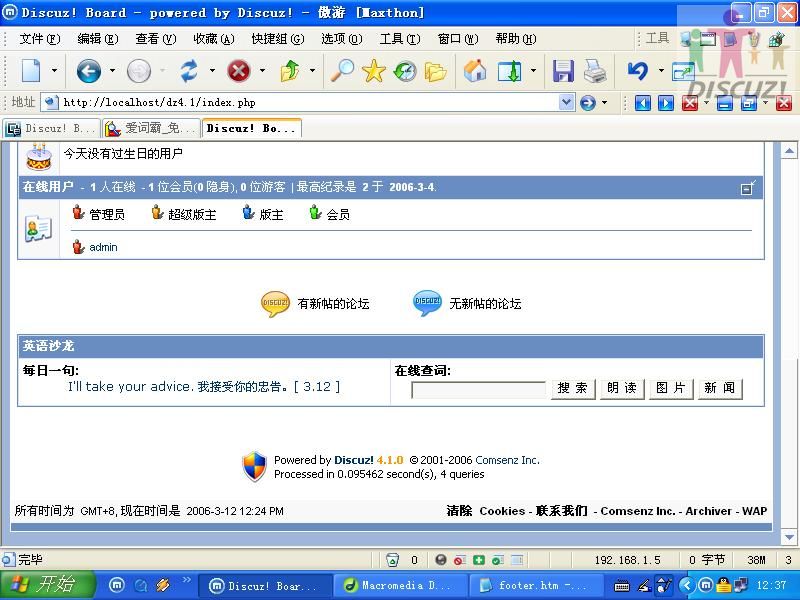
Task: Switch to next tab with blue right arrow
Action: click(x=666, y=103)
